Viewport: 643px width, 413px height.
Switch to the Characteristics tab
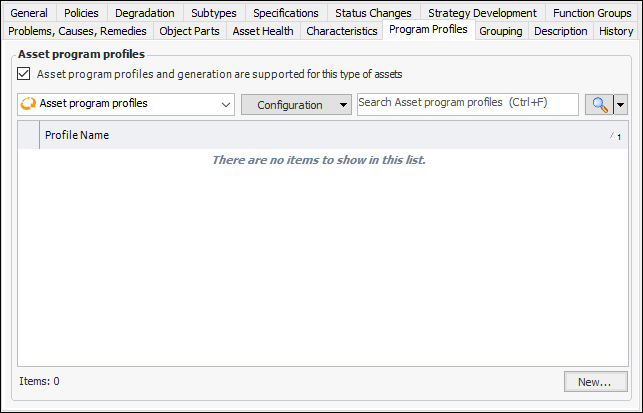(x=342, y=31)
